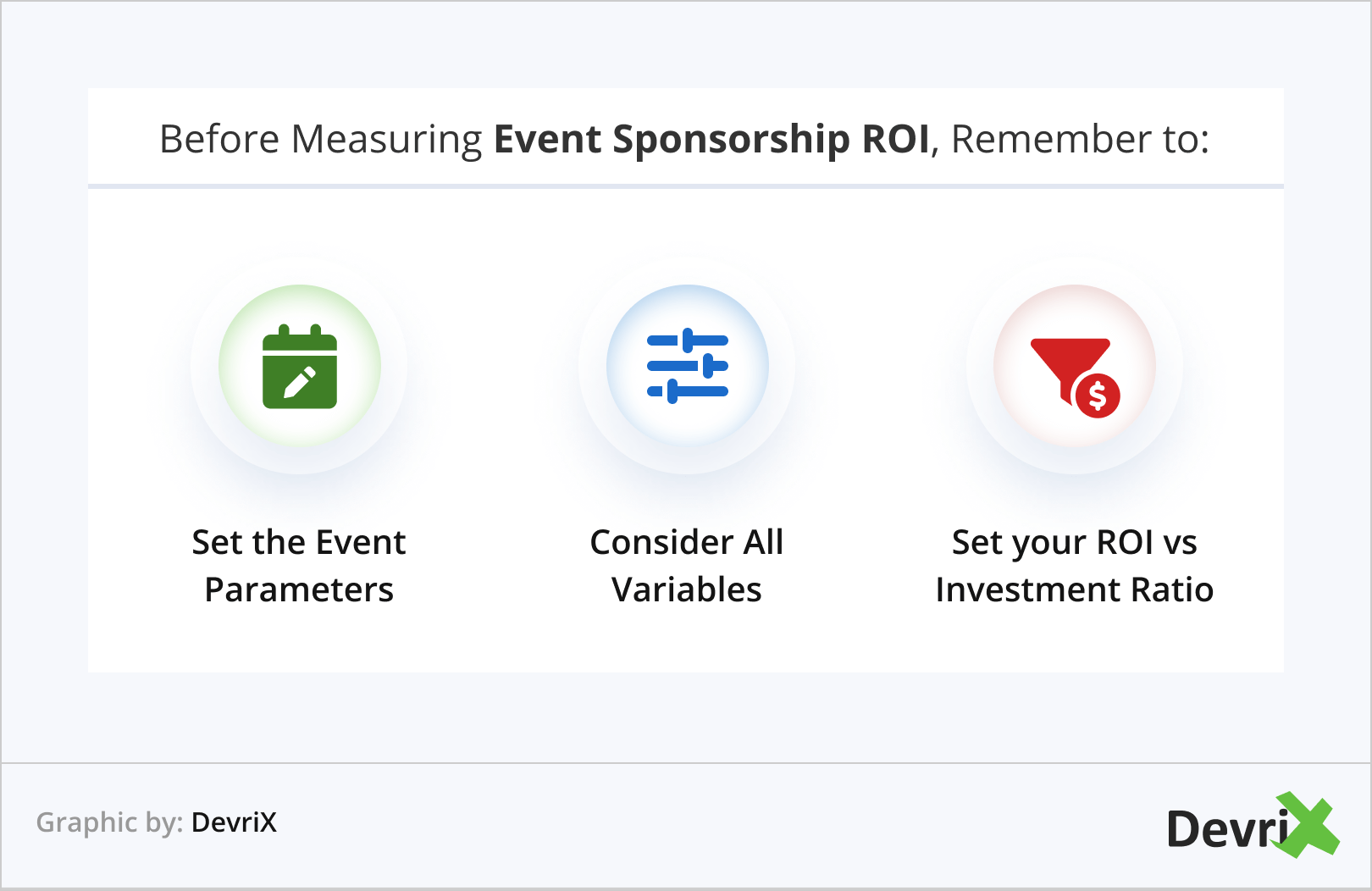Click the word "Parameters"
The height and width of the screenshot is (891, 1372).
click(299, 589)
